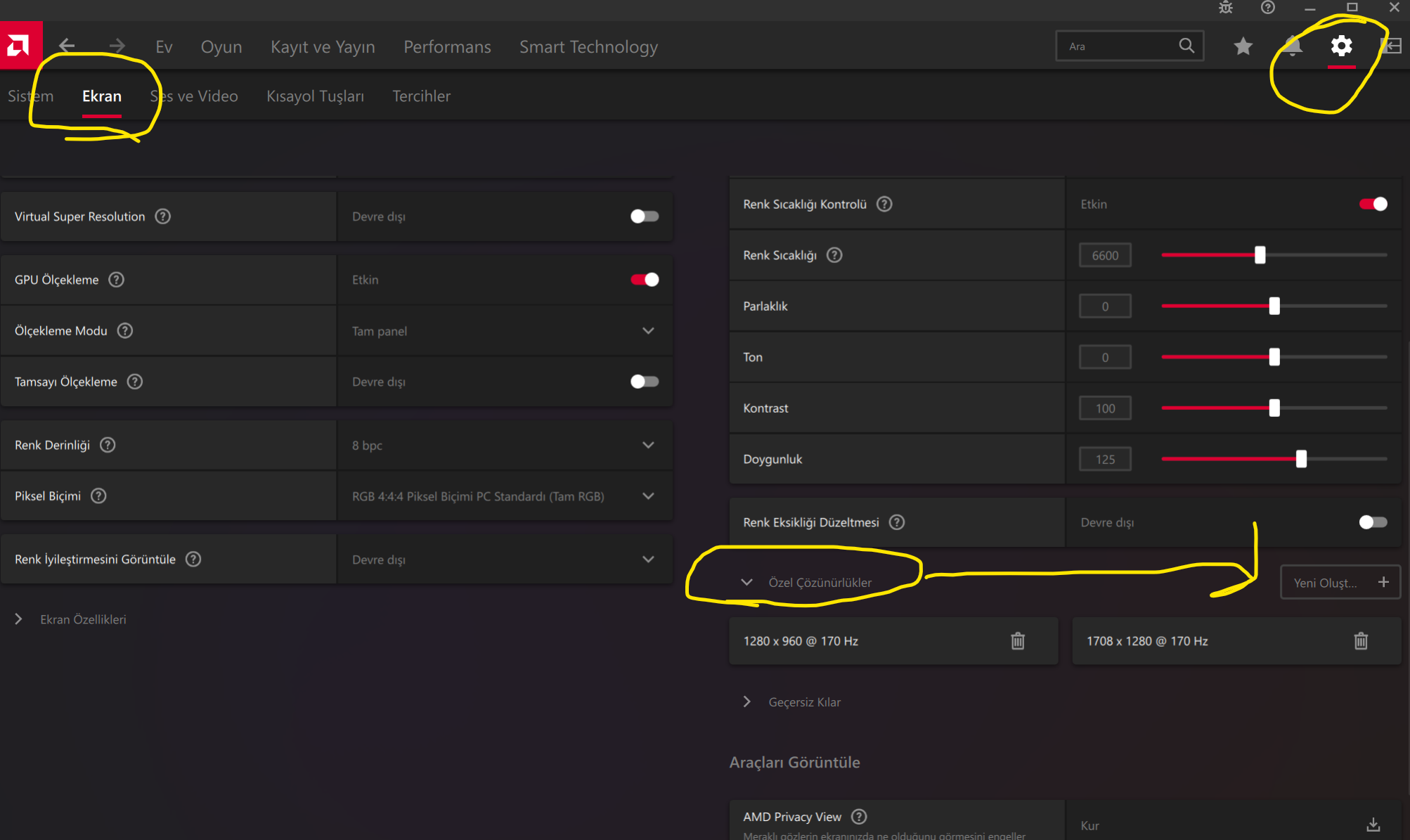Toggle Renk Eksikliği Düzeltmesi switch
The image size is (1410, 840).
pos(1372,522)
